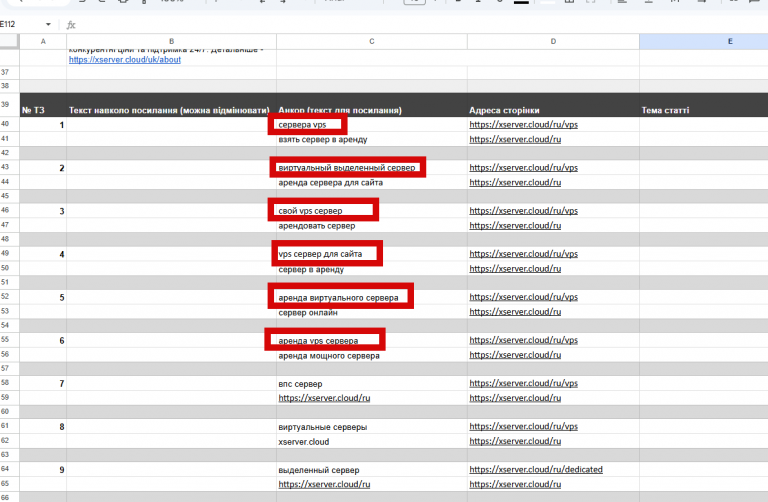Select column C header
768x502 pixels.
pos(372,42)
